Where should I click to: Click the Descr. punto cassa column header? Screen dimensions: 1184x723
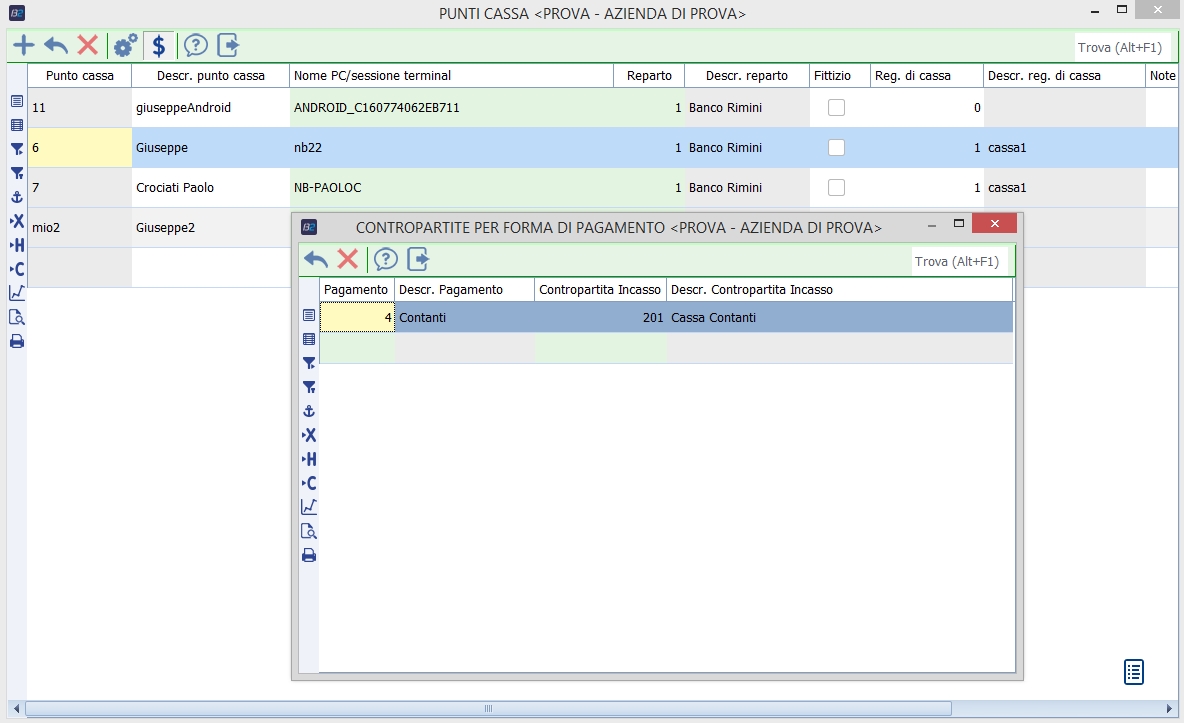pyautogui.click(x=211, y=76)
